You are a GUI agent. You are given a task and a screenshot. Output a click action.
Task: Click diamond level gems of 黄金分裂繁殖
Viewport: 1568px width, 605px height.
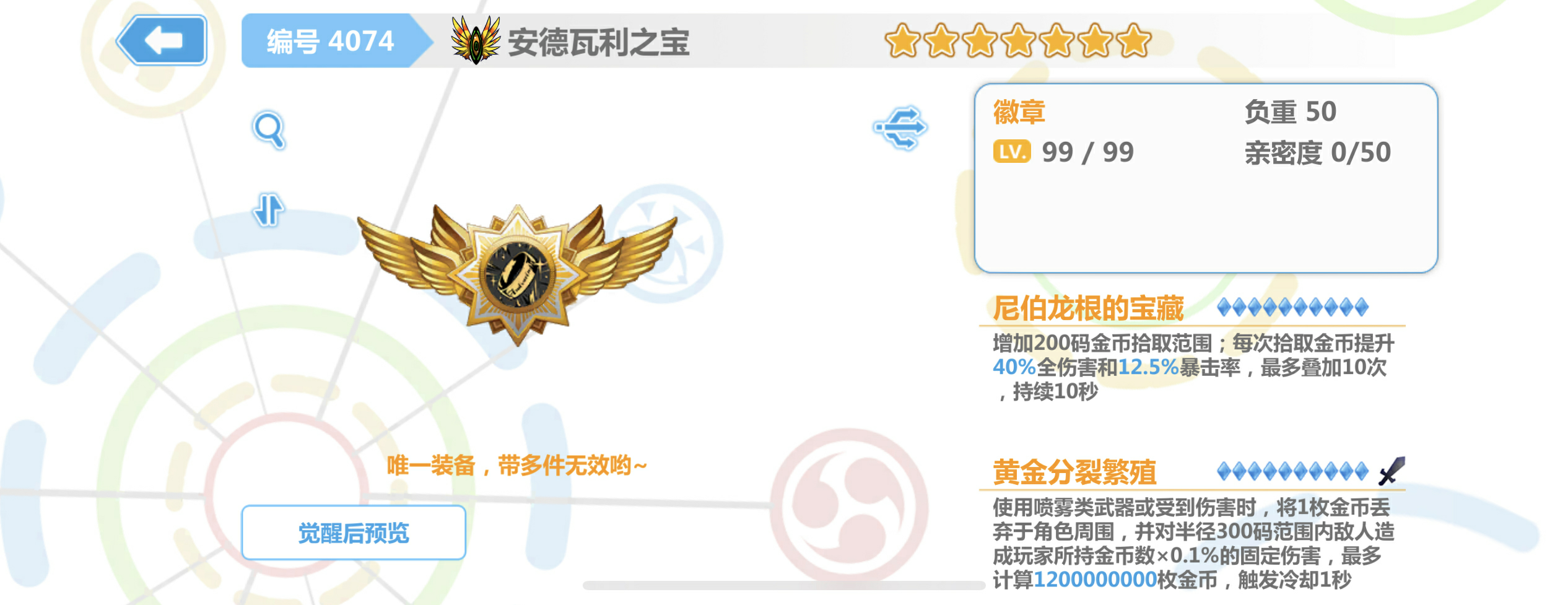point(1292,471)
